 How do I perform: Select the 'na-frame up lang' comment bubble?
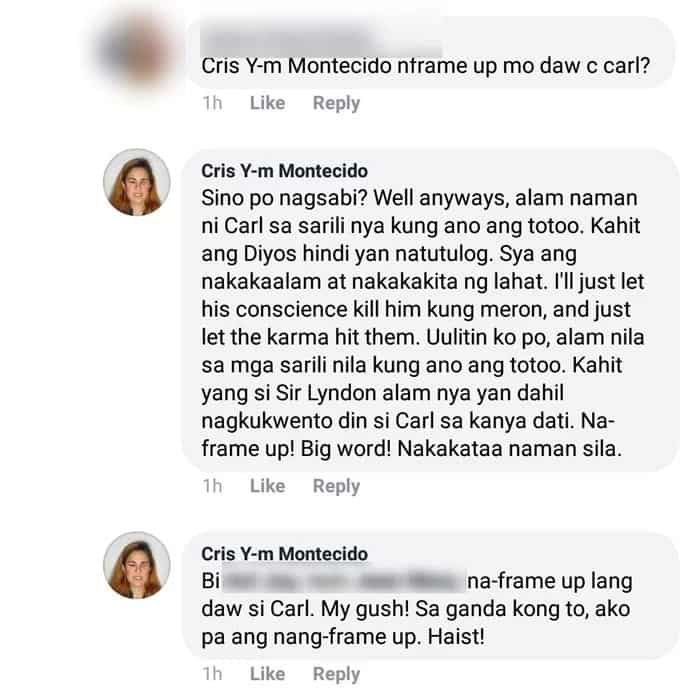[x=431, y=595]
